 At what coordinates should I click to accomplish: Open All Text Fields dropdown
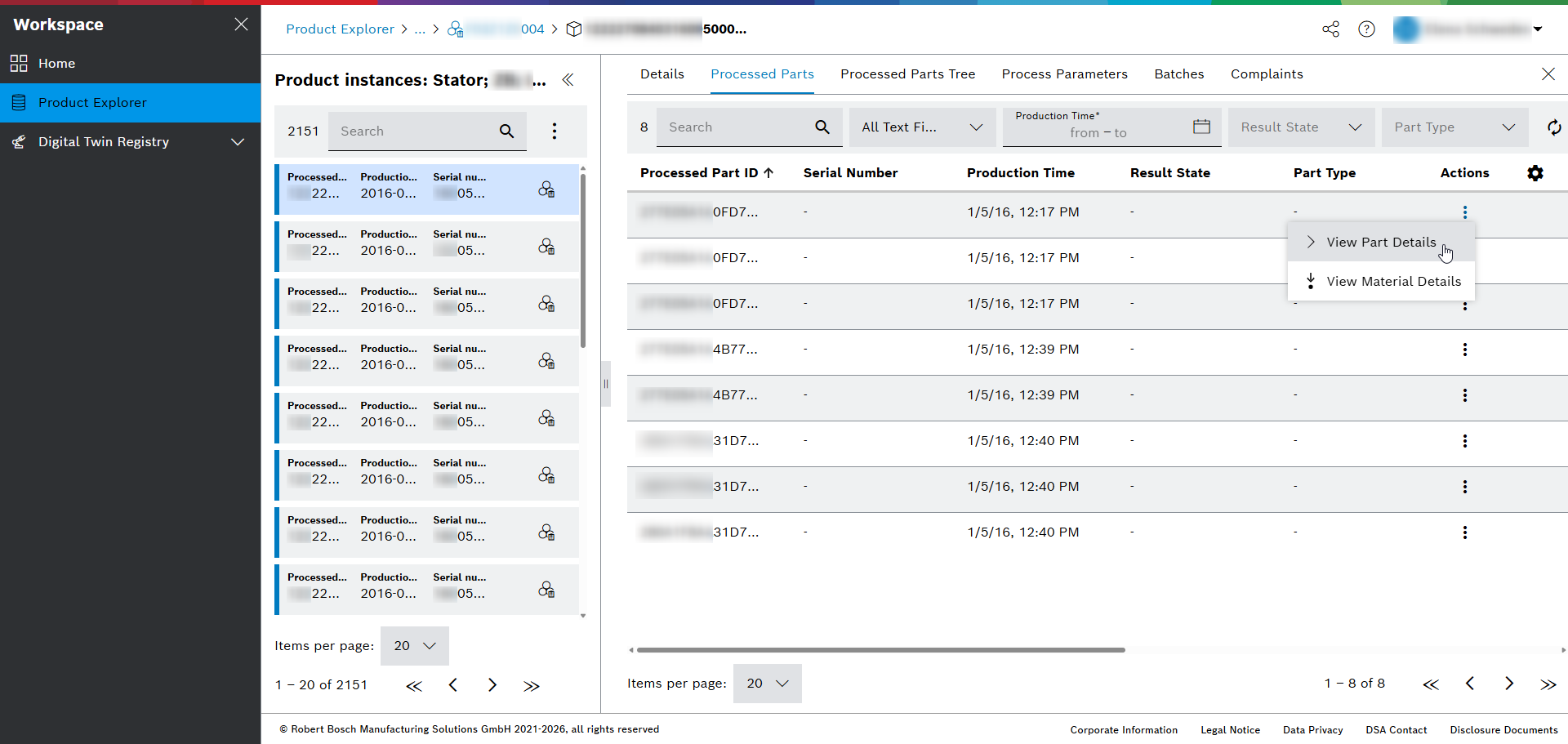[923, 127]
